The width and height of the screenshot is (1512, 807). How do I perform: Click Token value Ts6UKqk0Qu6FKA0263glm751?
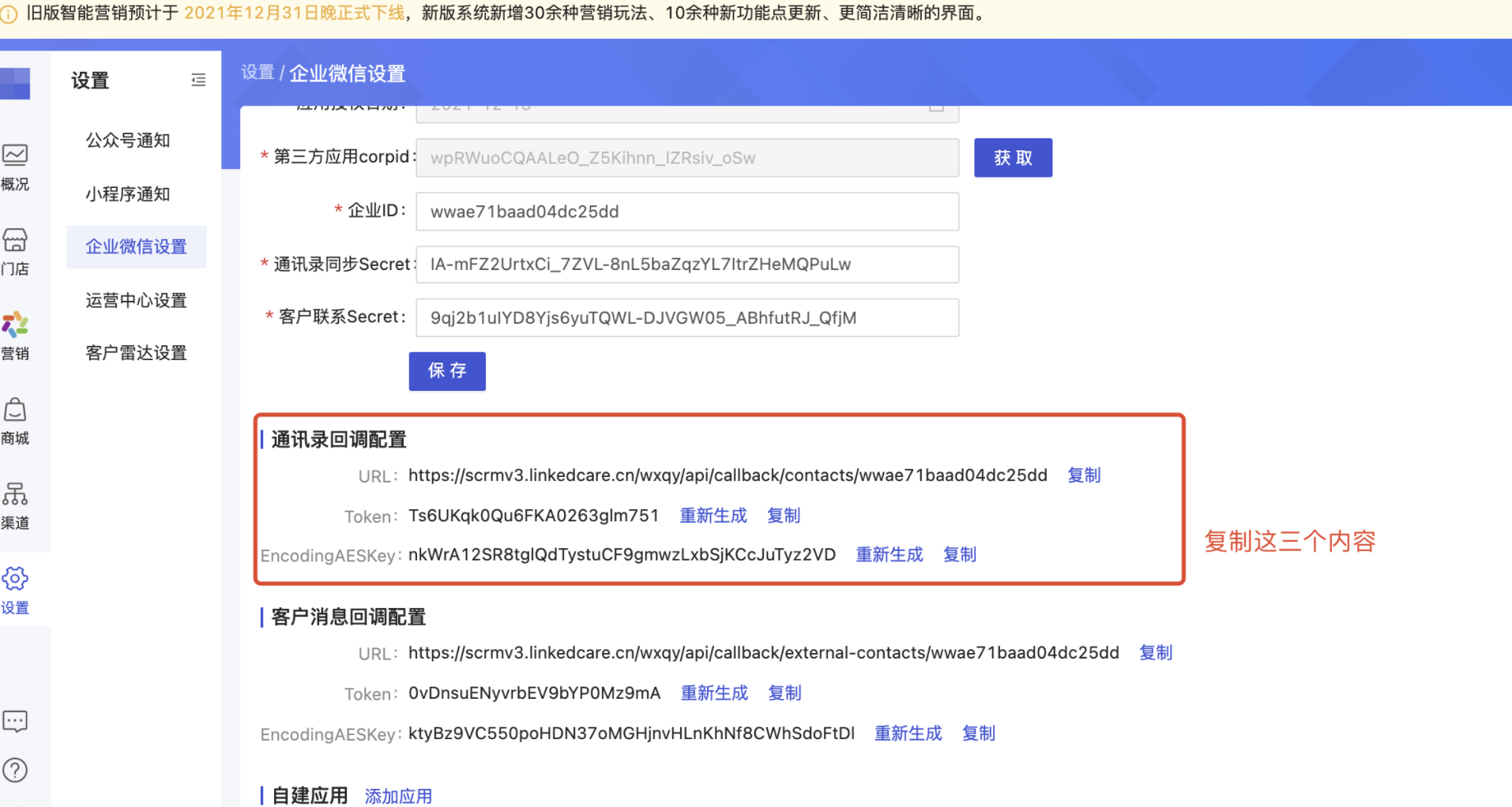533,516
